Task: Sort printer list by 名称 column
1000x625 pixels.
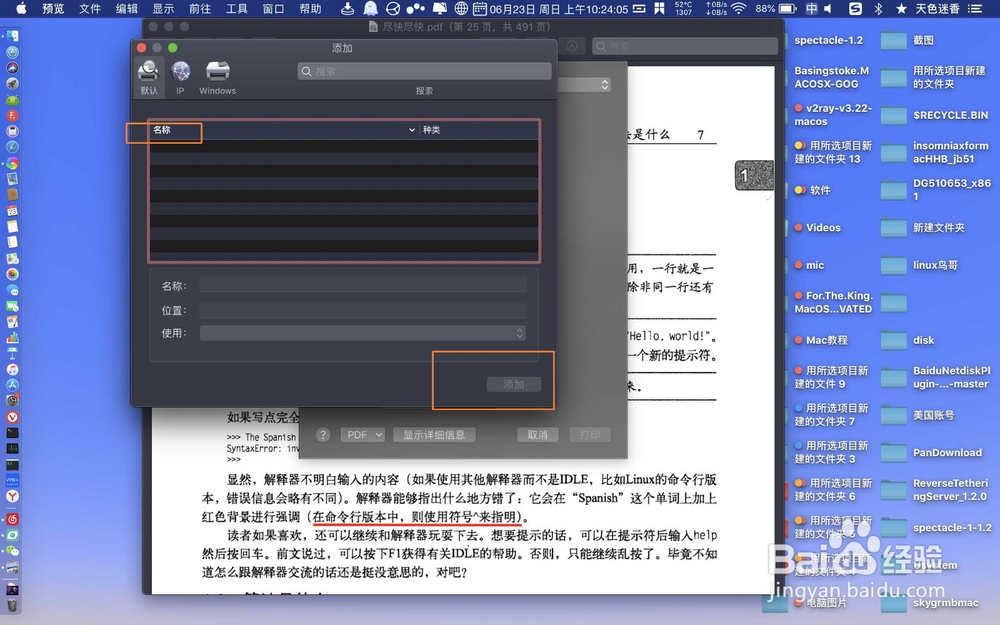Action: point(162,129)
